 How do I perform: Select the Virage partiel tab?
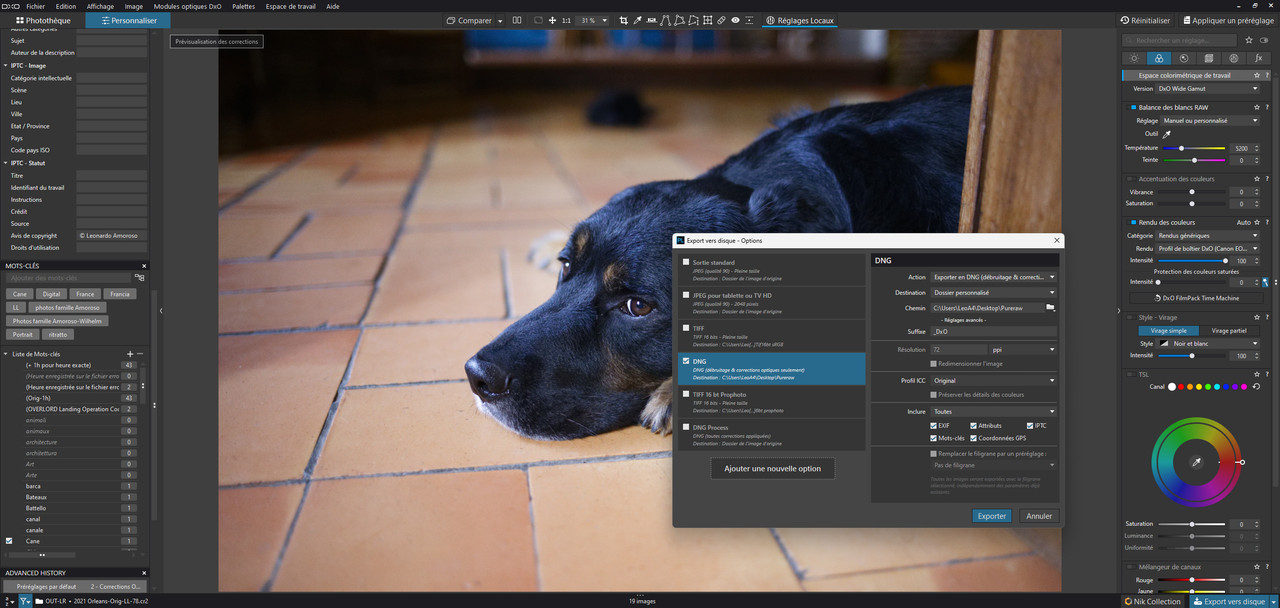(x=1229, y=330)
